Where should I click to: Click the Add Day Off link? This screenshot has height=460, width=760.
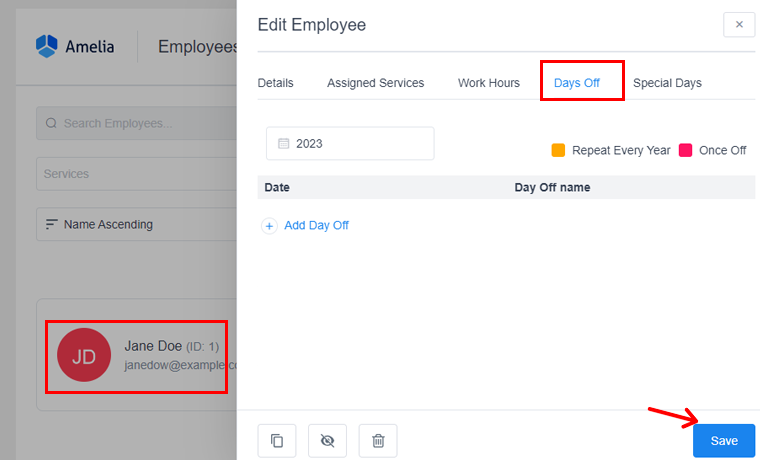point(317,225)
